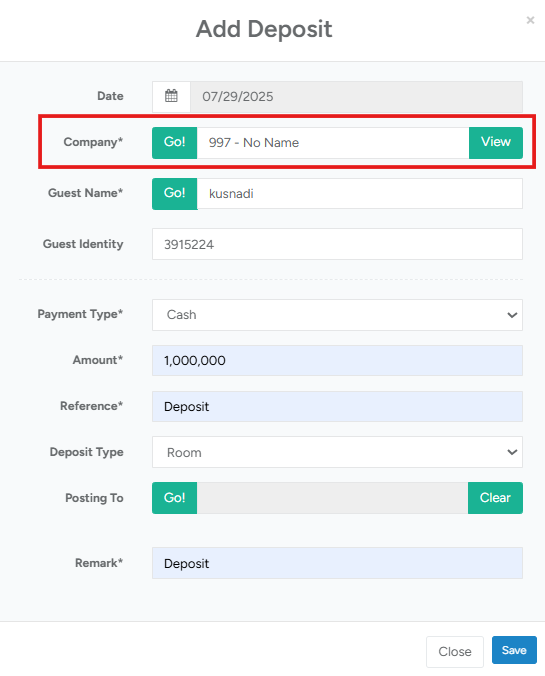The height and width of the screenshot is (676, 545).
Task: Click the Payment Type chevron arrow
Action: pyautogui.click(x=512, y=315)
